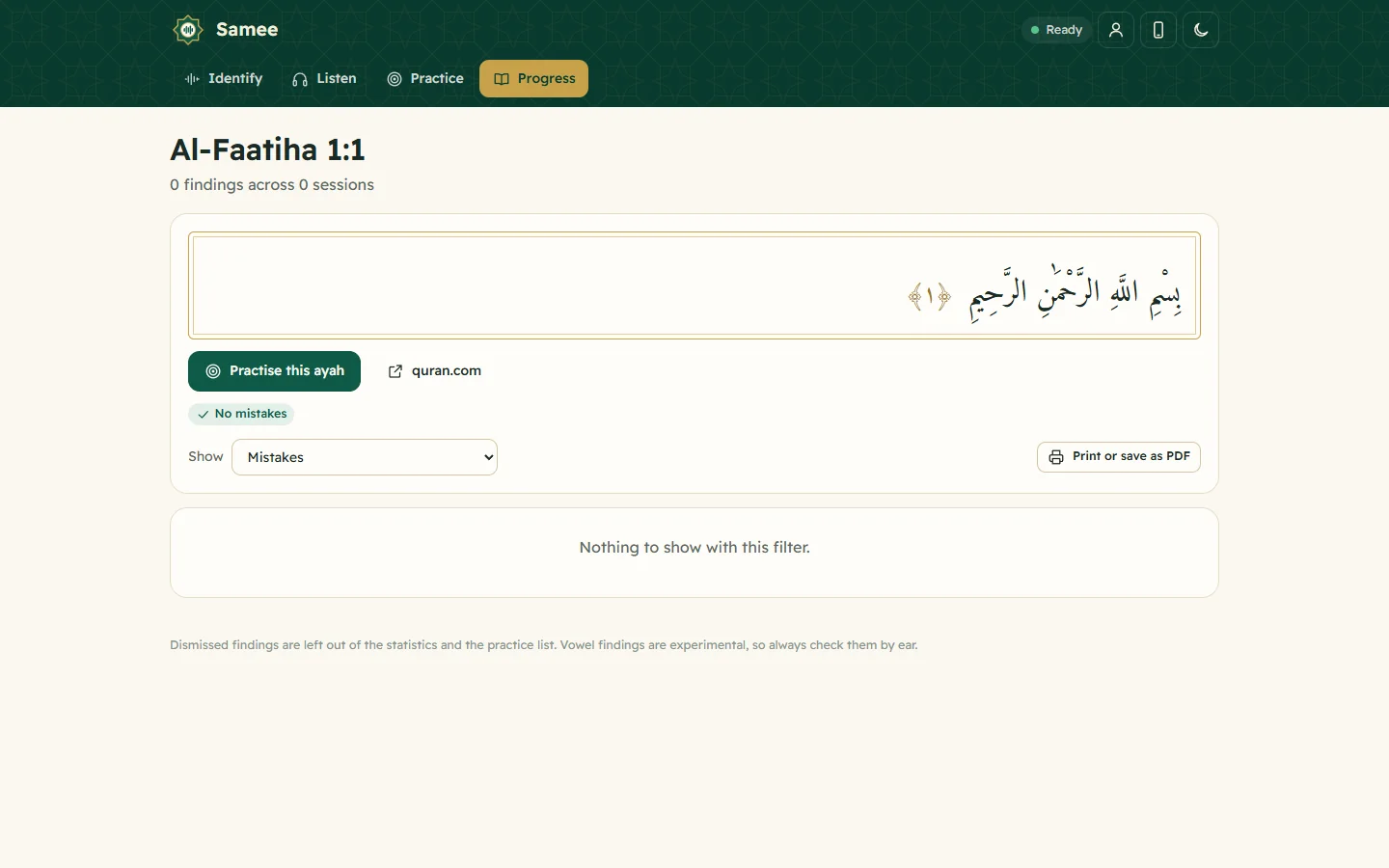Switch to the Listen tab
Viewport: 1389px width, 868px height.
point(325,79)
